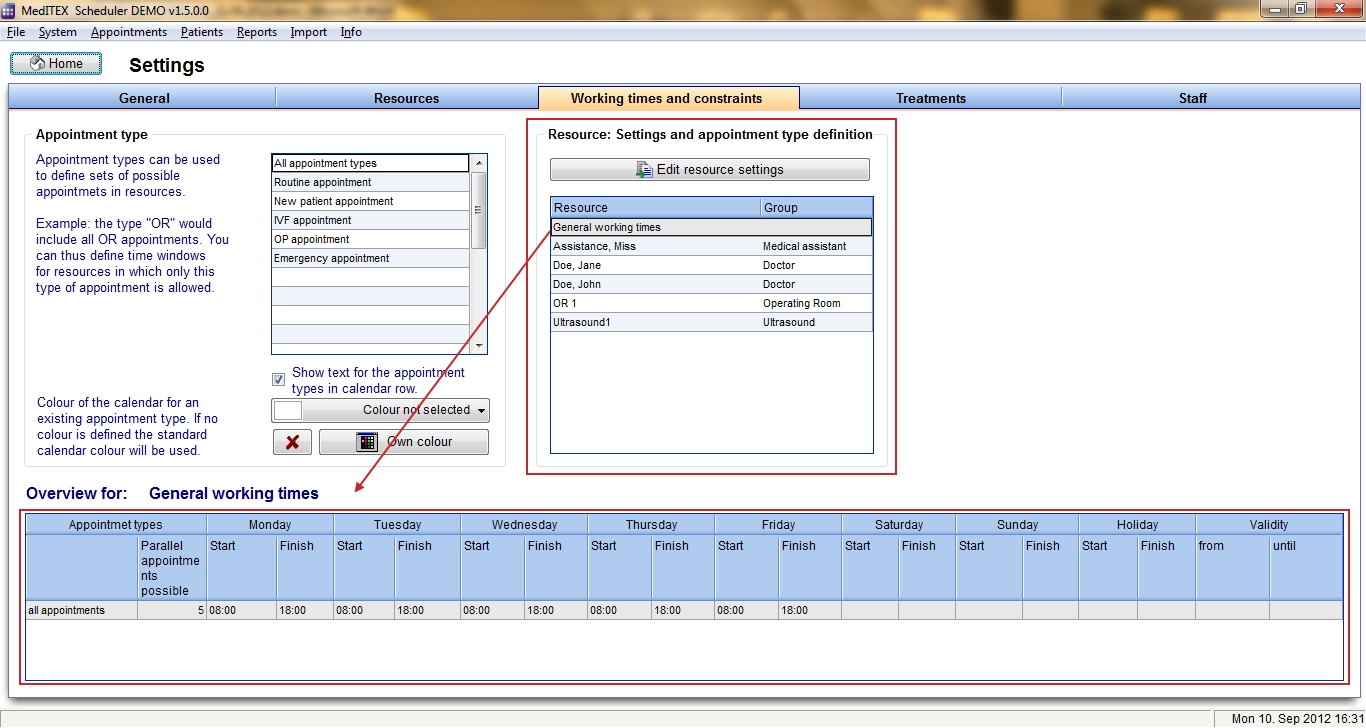Click the Validity until cell

(1306, 610)
